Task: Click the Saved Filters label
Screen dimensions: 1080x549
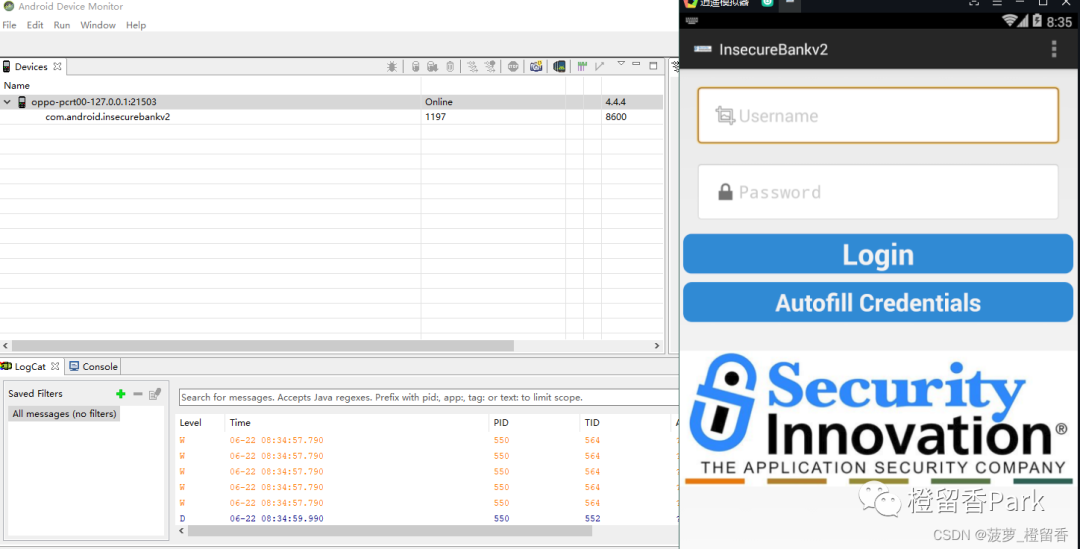Action: pos(35,394)
